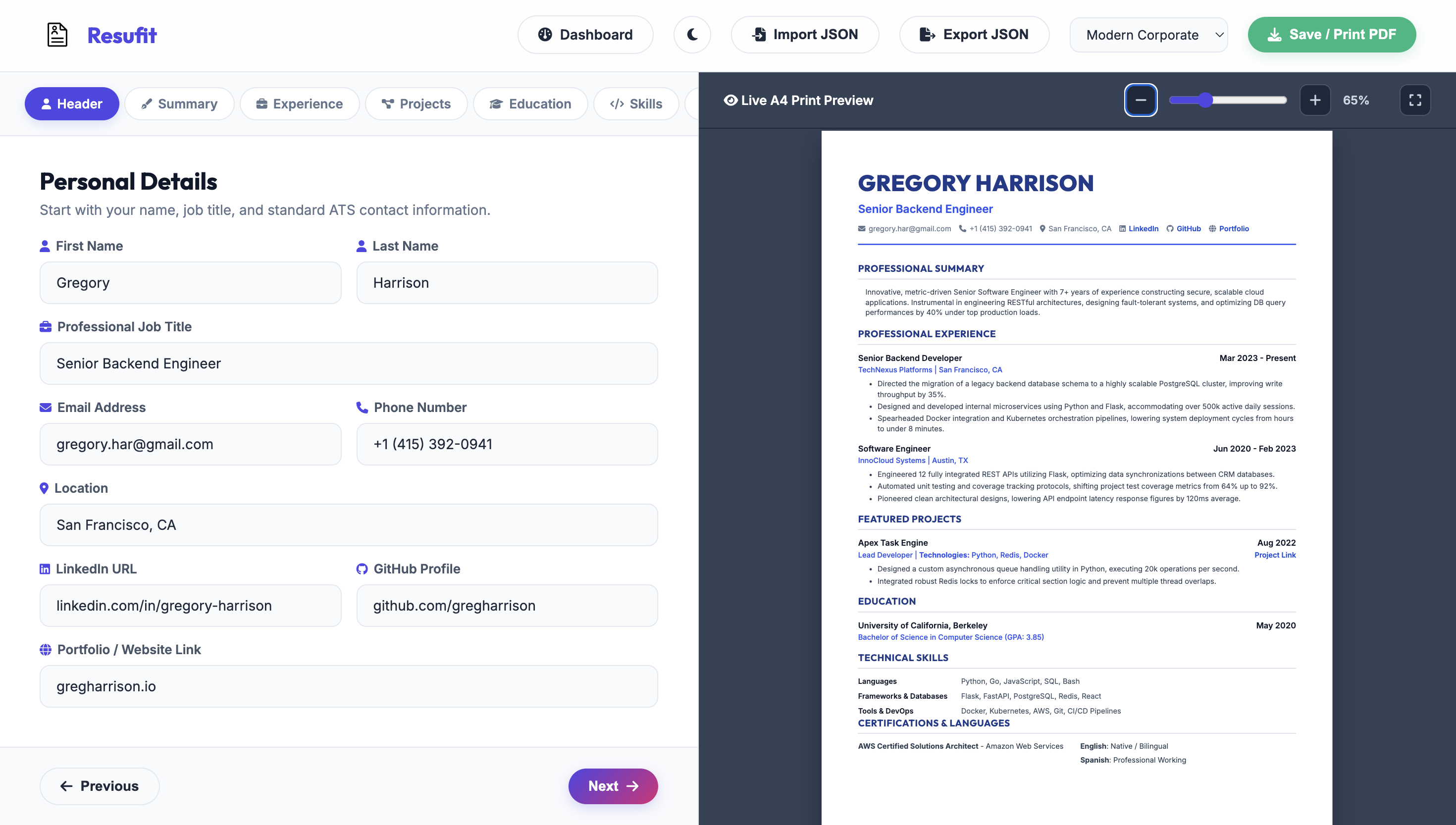The width and height of the screenshot is (1456, 825).
Task: Click the globe icon beside Portfolio / Website Link
Action: point(46,649)
